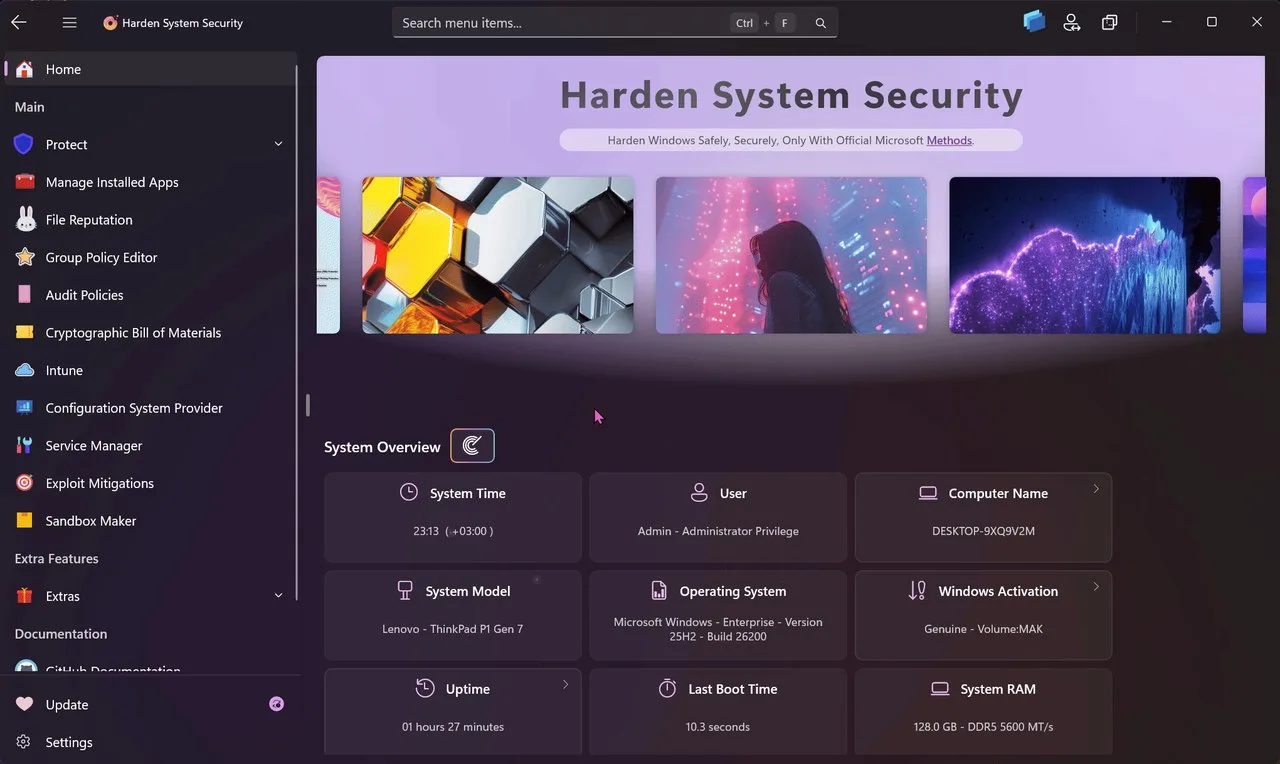Click the DESKTOP-9XQ9V2M computer name value
The height and width of the screenshot is (764, 1280).
(x=983, y=531)
